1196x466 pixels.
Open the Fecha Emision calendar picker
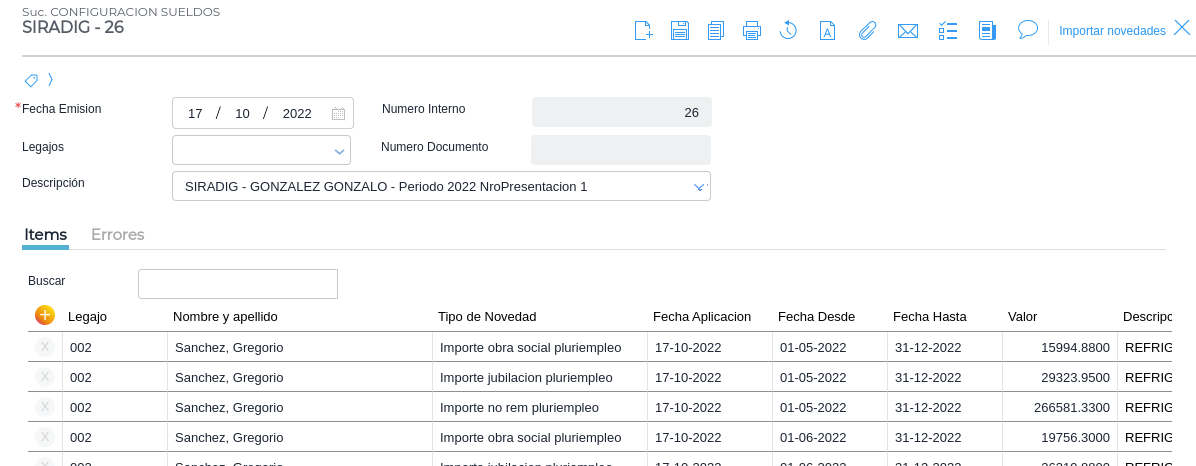click(338, 114)
